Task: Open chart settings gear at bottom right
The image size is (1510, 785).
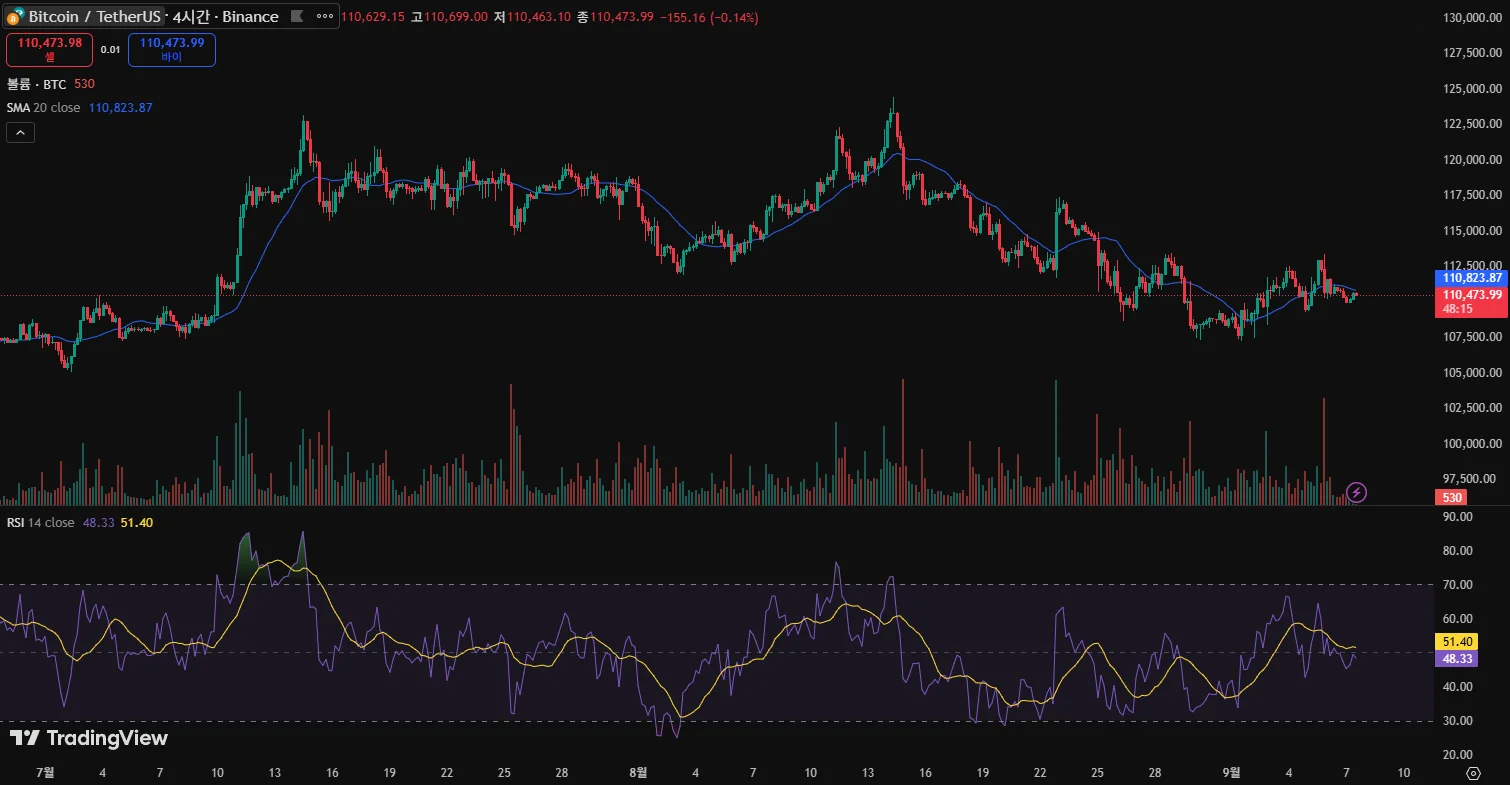Action: (1473, 773)
